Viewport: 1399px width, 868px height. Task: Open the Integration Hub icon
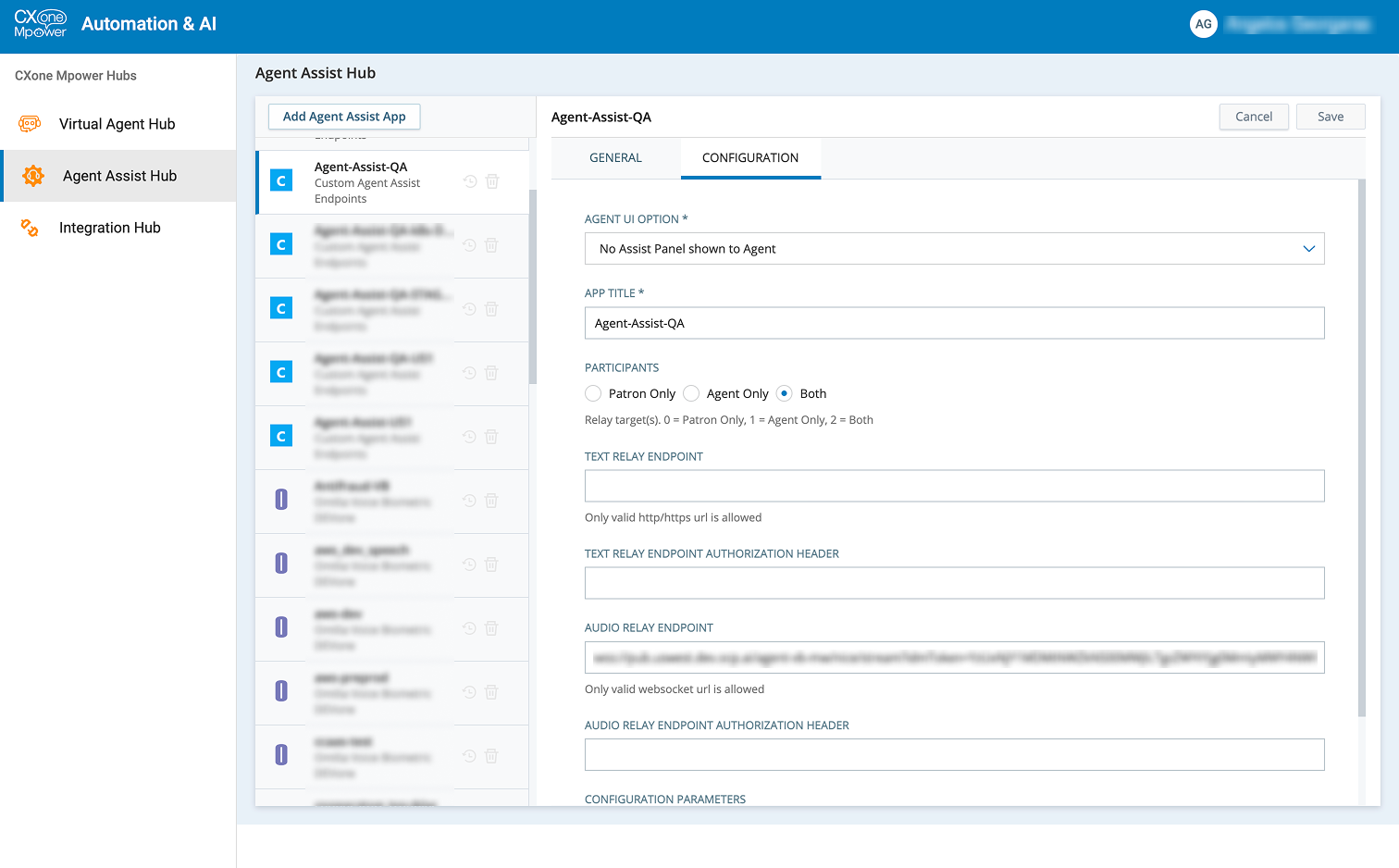click(30, 228)
